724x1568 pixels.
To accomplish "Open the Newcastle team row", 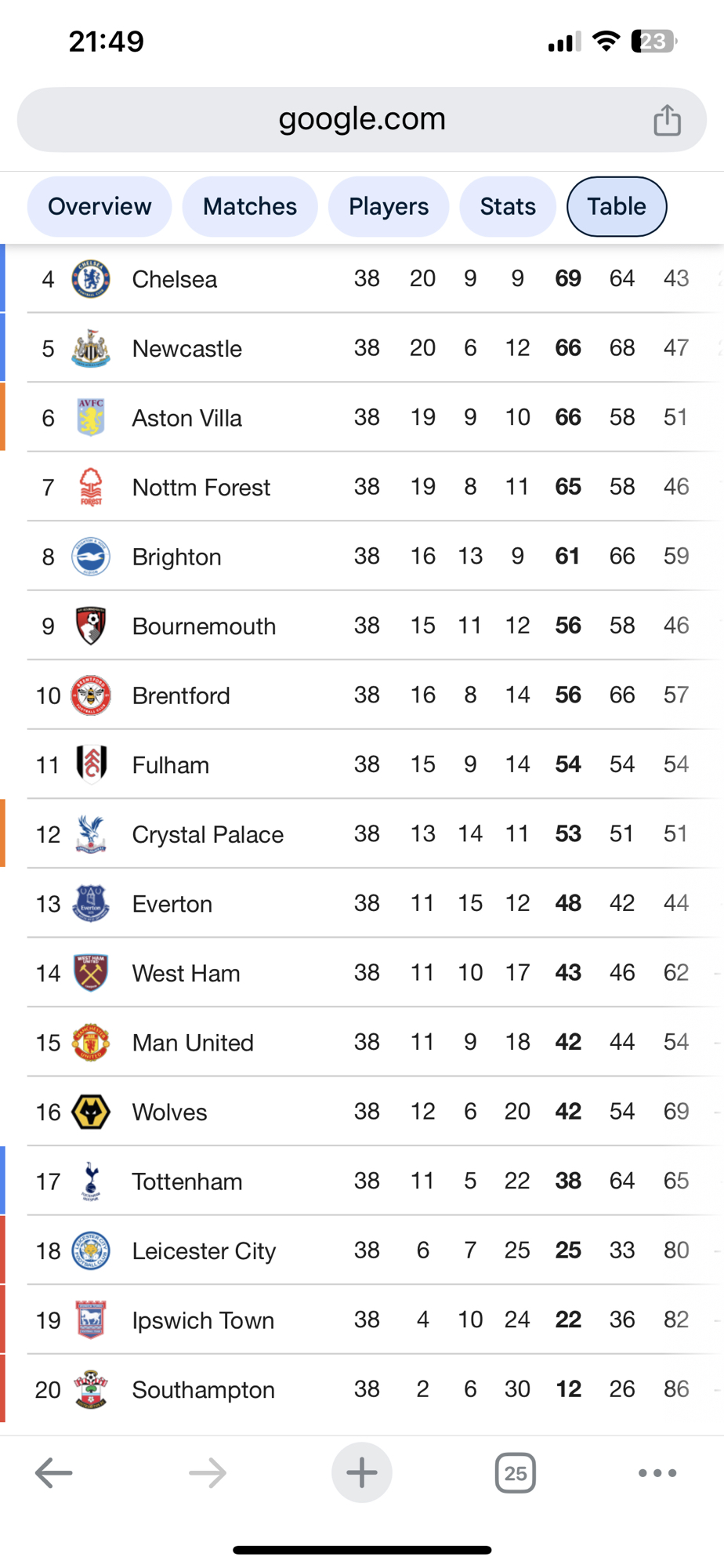I will point(187,348).
